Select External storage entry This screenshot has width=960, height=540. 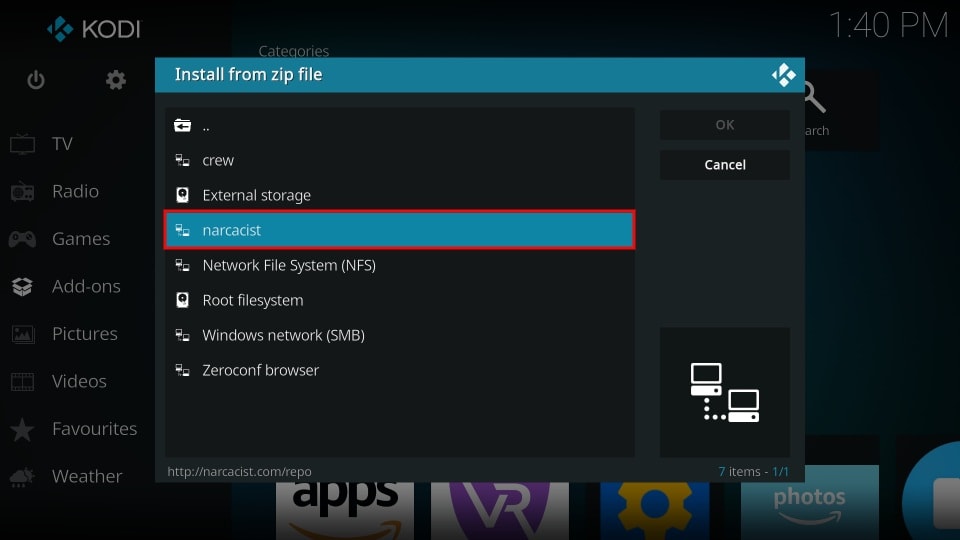click(399, 195)
